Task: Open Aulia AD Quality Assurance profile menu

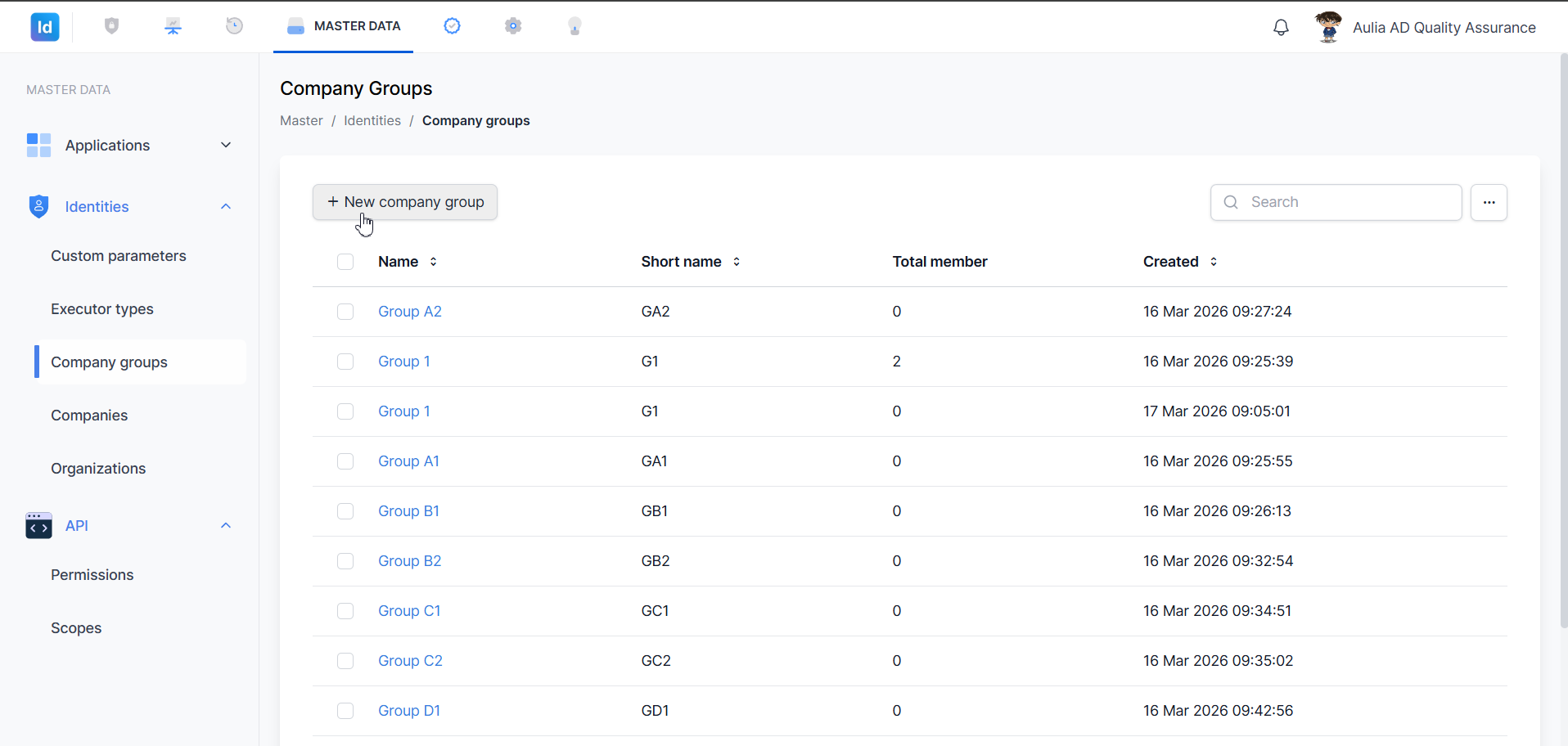Action: coord(1444,27)
